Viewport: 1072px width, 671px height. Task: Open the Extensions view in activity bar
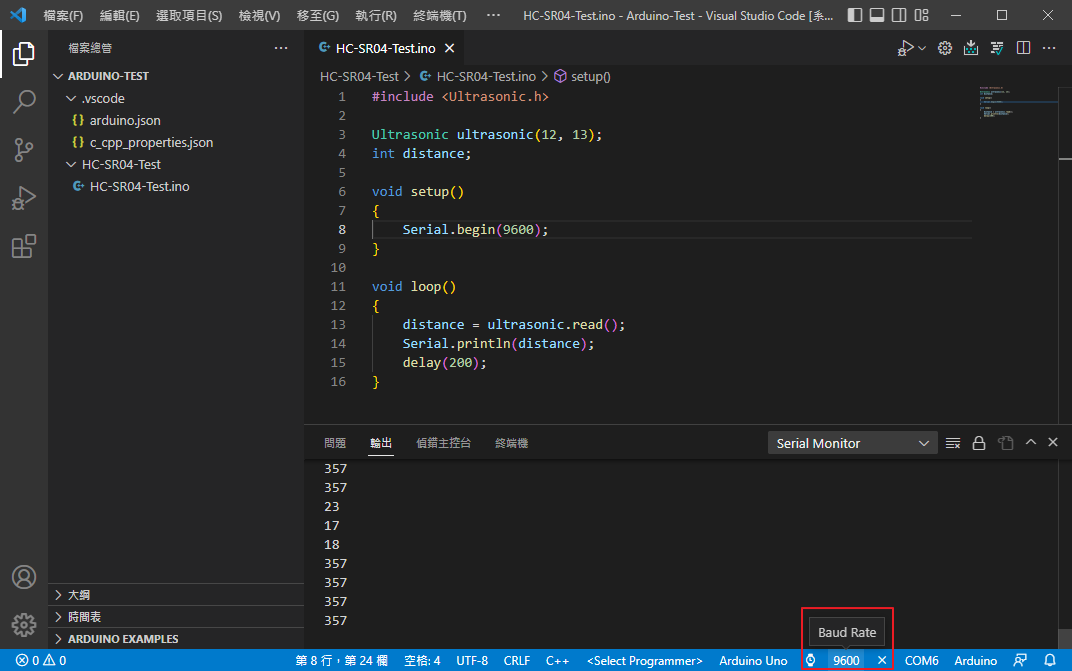tap(24, 246)
